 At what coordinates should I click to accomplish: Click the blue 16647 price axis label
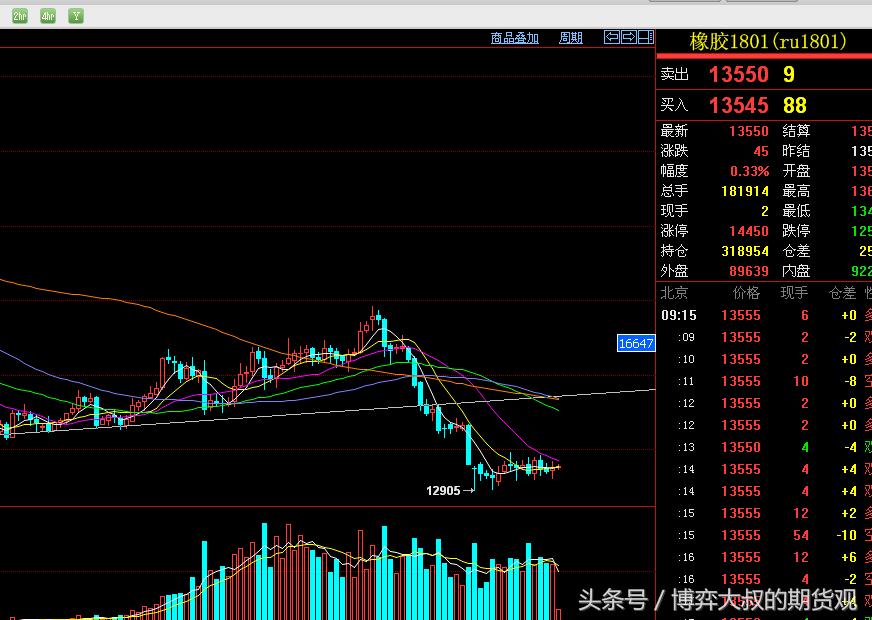[x=636, y=343]
